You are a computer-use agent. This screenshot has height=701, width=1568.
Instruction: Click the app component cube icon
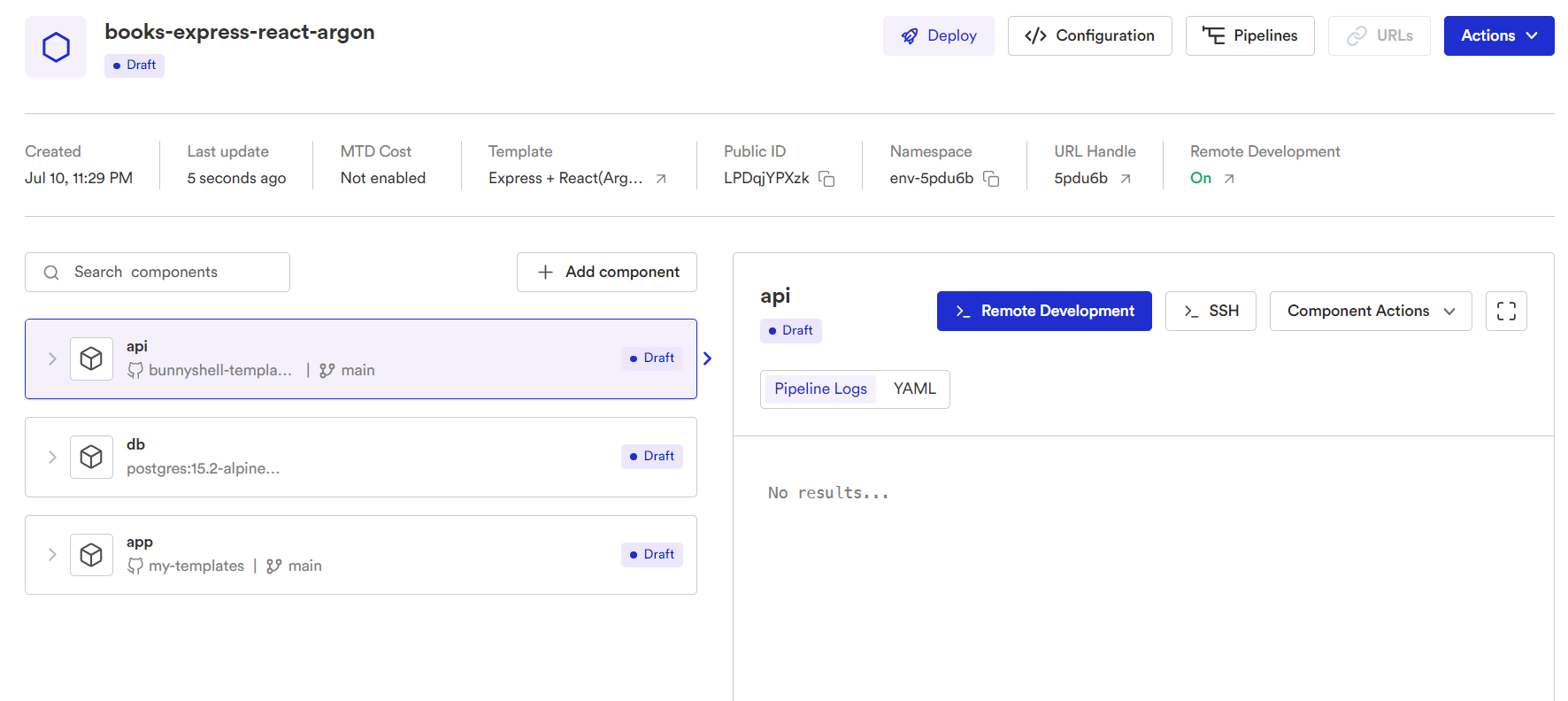pos(91,555)
